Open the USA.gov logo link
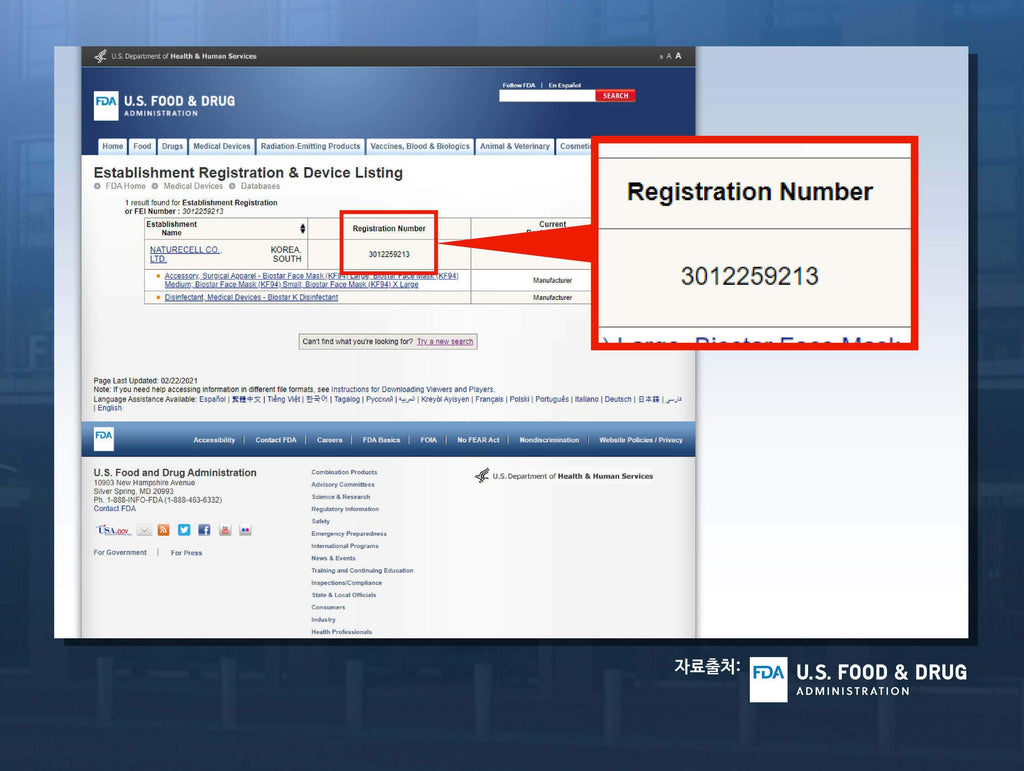Viewport: 1024px width, 771px height. coord(113,530)
